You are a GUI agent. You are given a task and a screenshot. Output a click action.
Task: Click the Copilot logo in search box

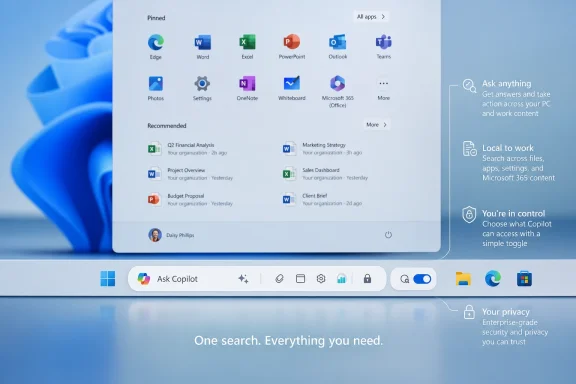pos(144,279)
